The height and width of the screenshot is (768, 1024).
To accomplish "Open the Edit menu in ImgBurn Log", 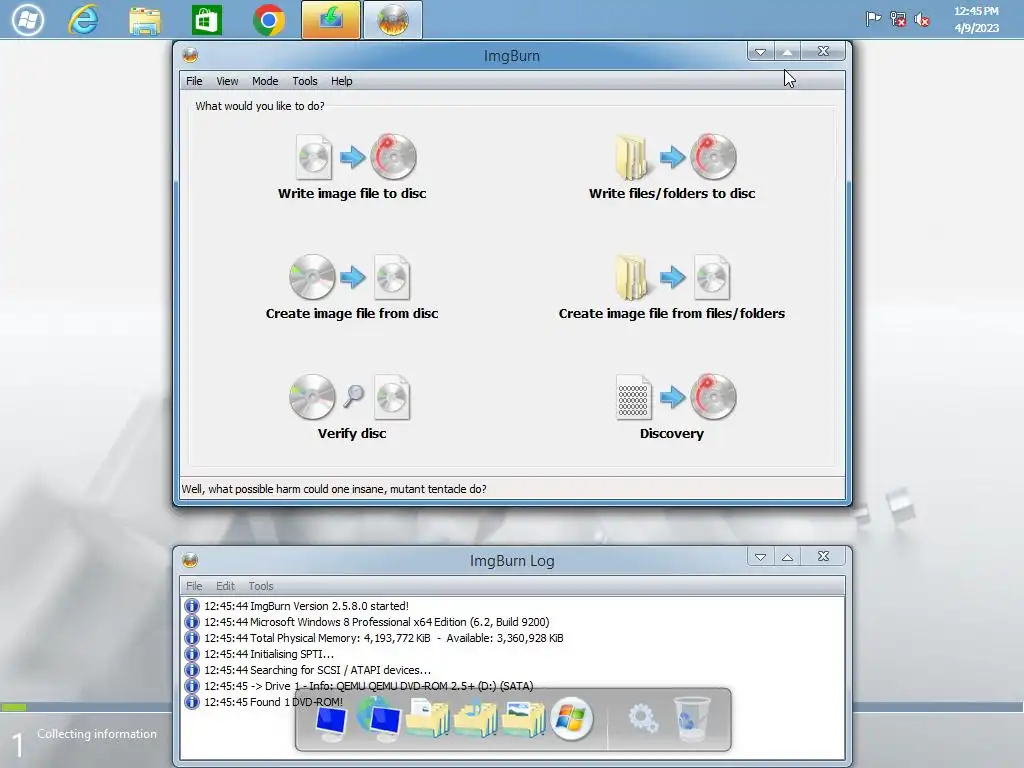I will coord(225,586).
